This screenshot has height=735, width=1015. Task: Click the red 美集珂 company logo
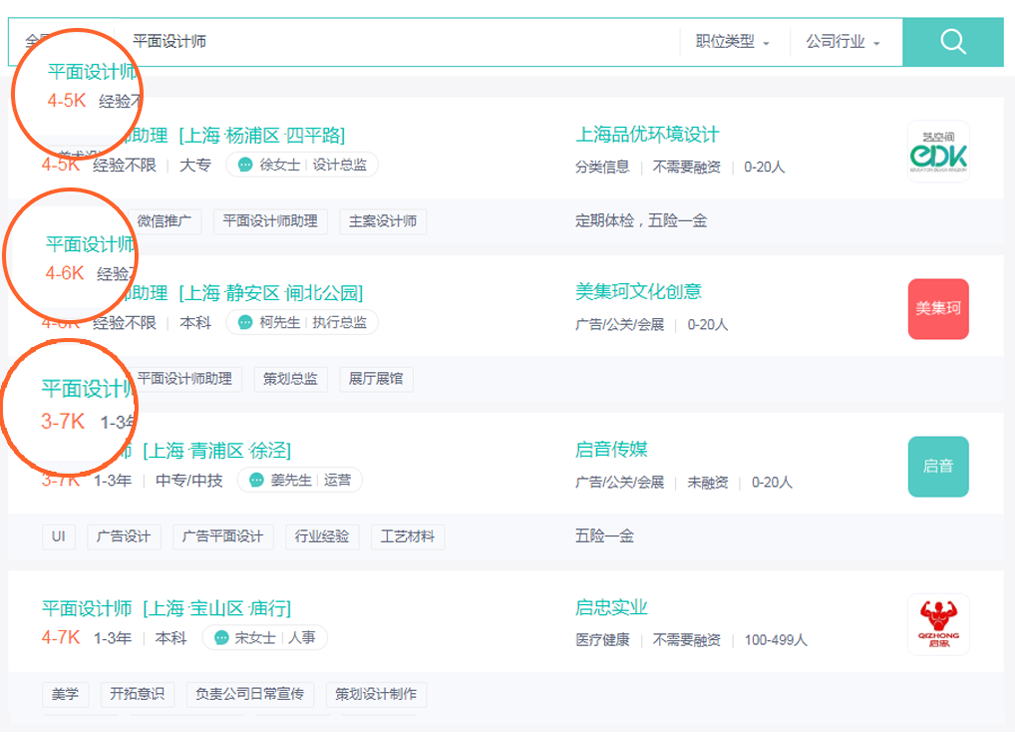click(x=938, y=309)
